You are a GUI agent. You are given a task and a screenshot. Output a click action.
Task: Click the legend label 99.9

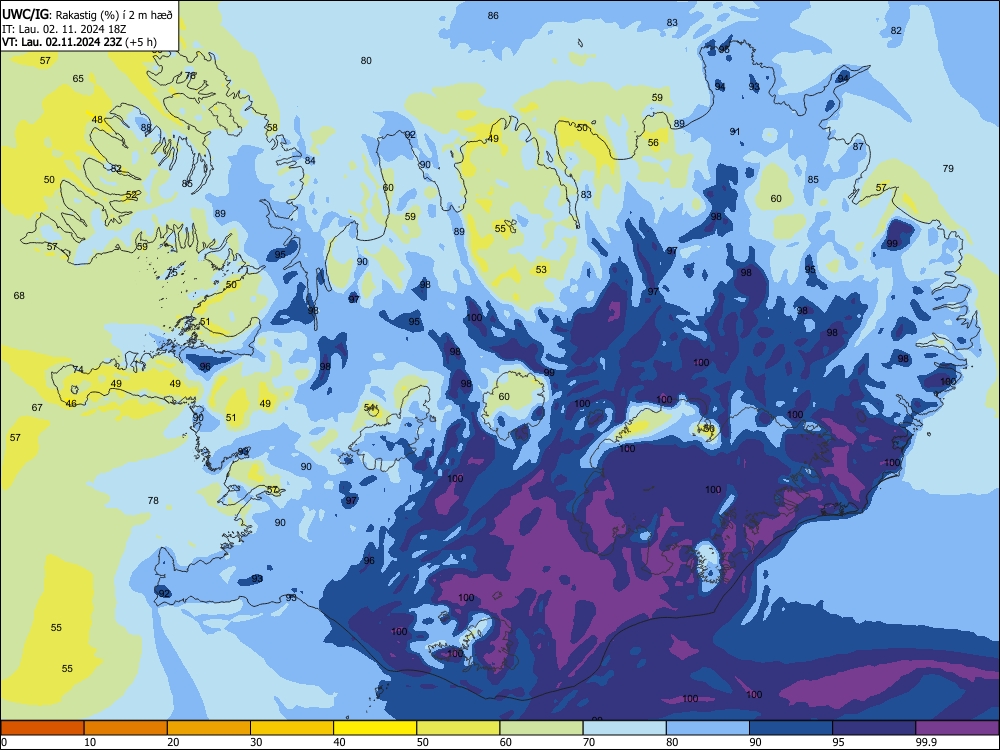[926, 742]
